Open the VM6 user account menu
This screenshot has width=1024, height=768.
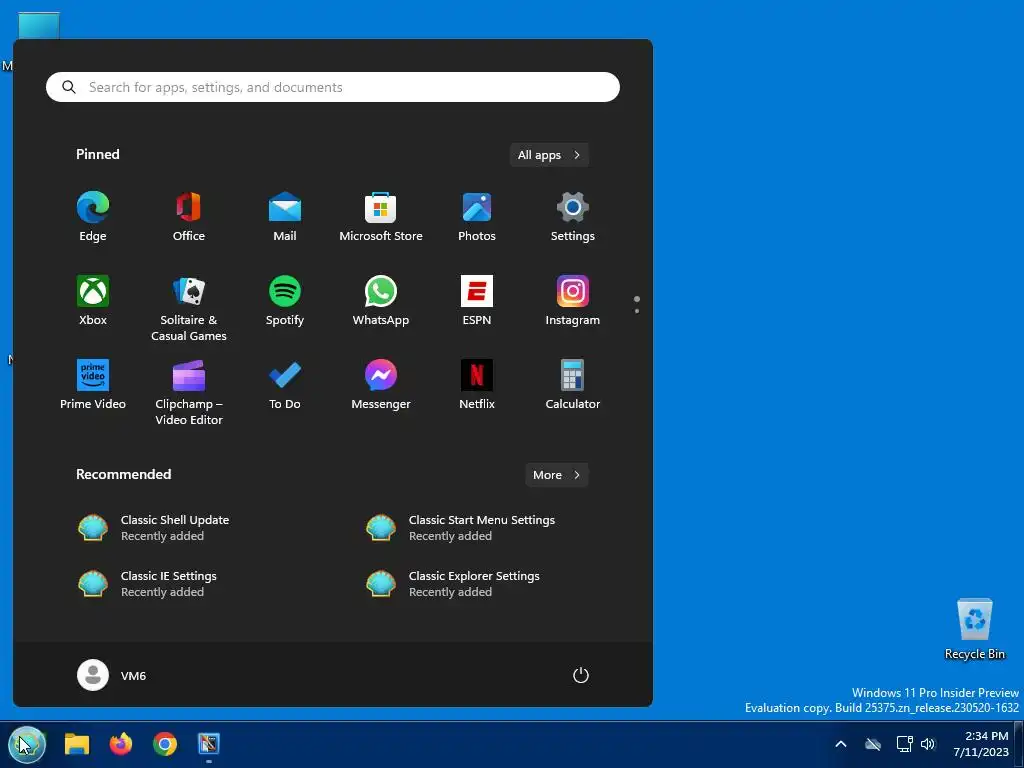[112, 675]
